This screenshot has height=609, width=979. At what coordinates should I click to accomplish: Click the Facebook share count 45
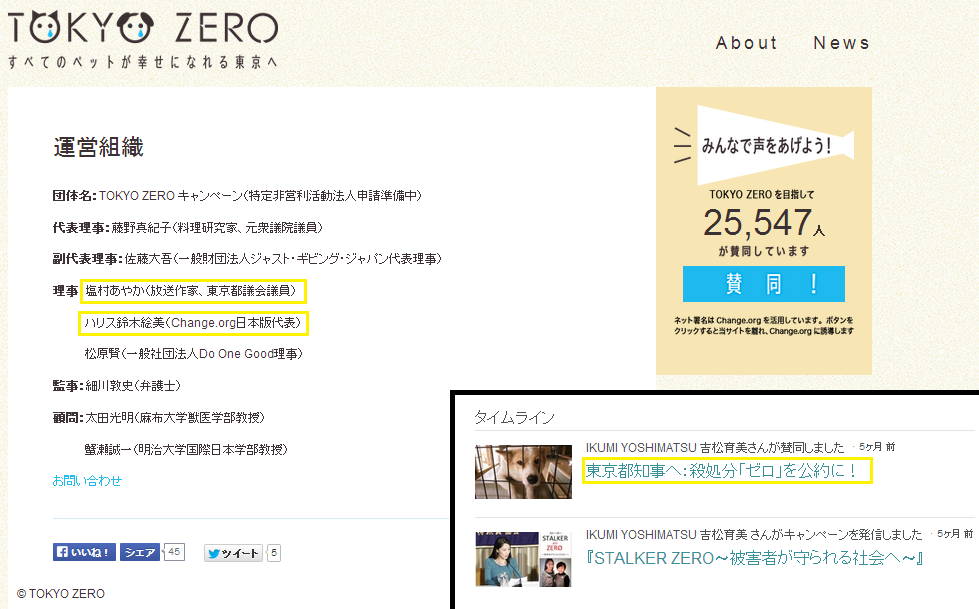click(x=174, y=552)
